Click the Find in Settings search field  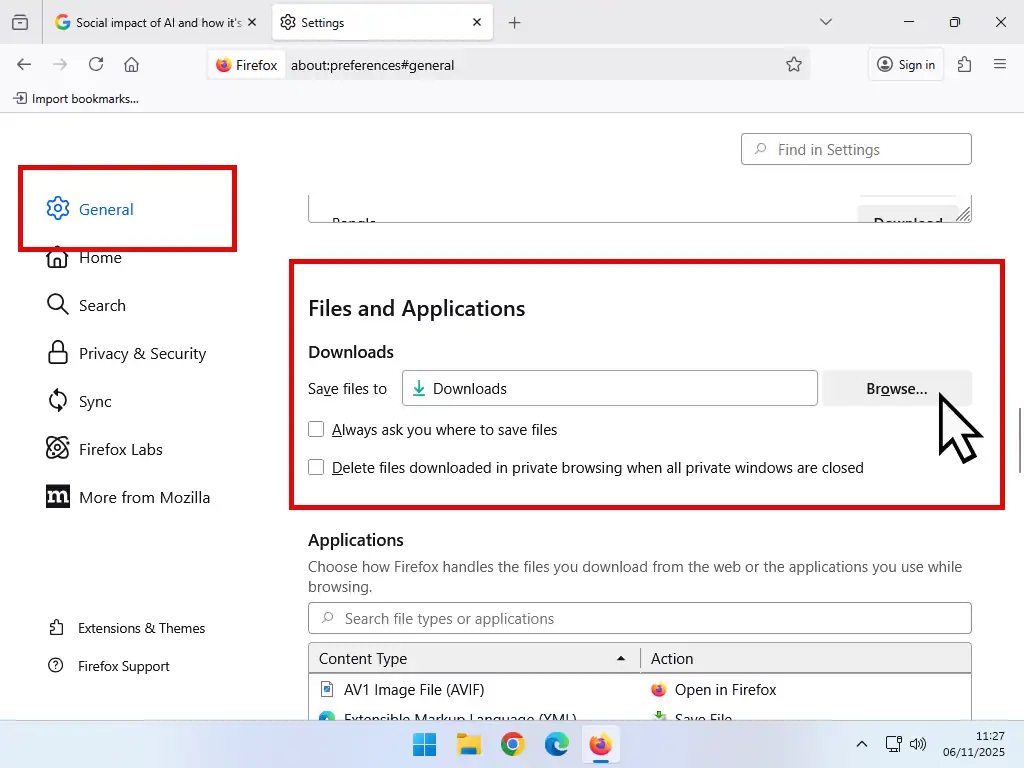(x=856, y=148)
